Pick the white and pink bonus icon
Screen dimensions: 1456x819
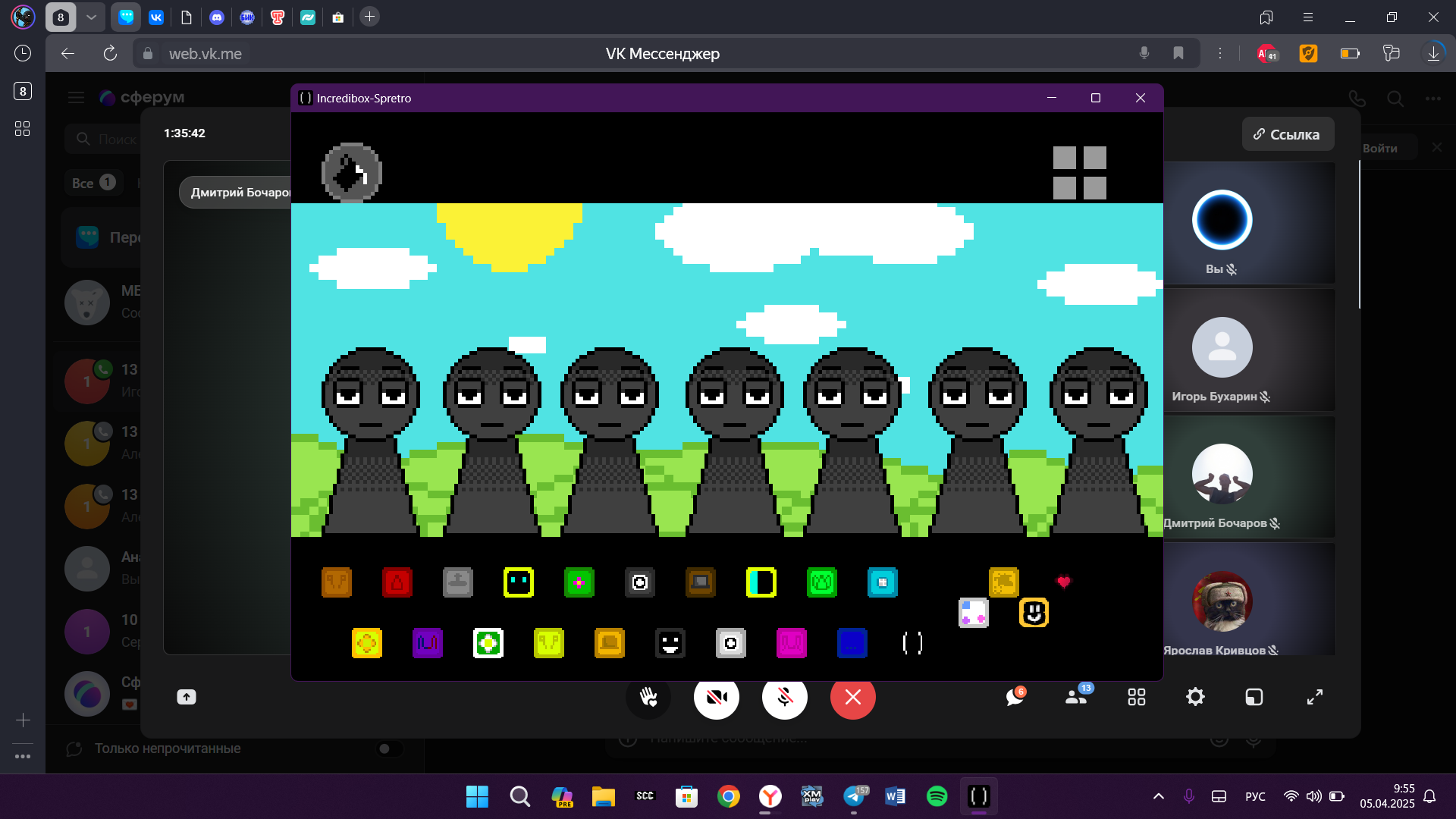pos(974,613)
